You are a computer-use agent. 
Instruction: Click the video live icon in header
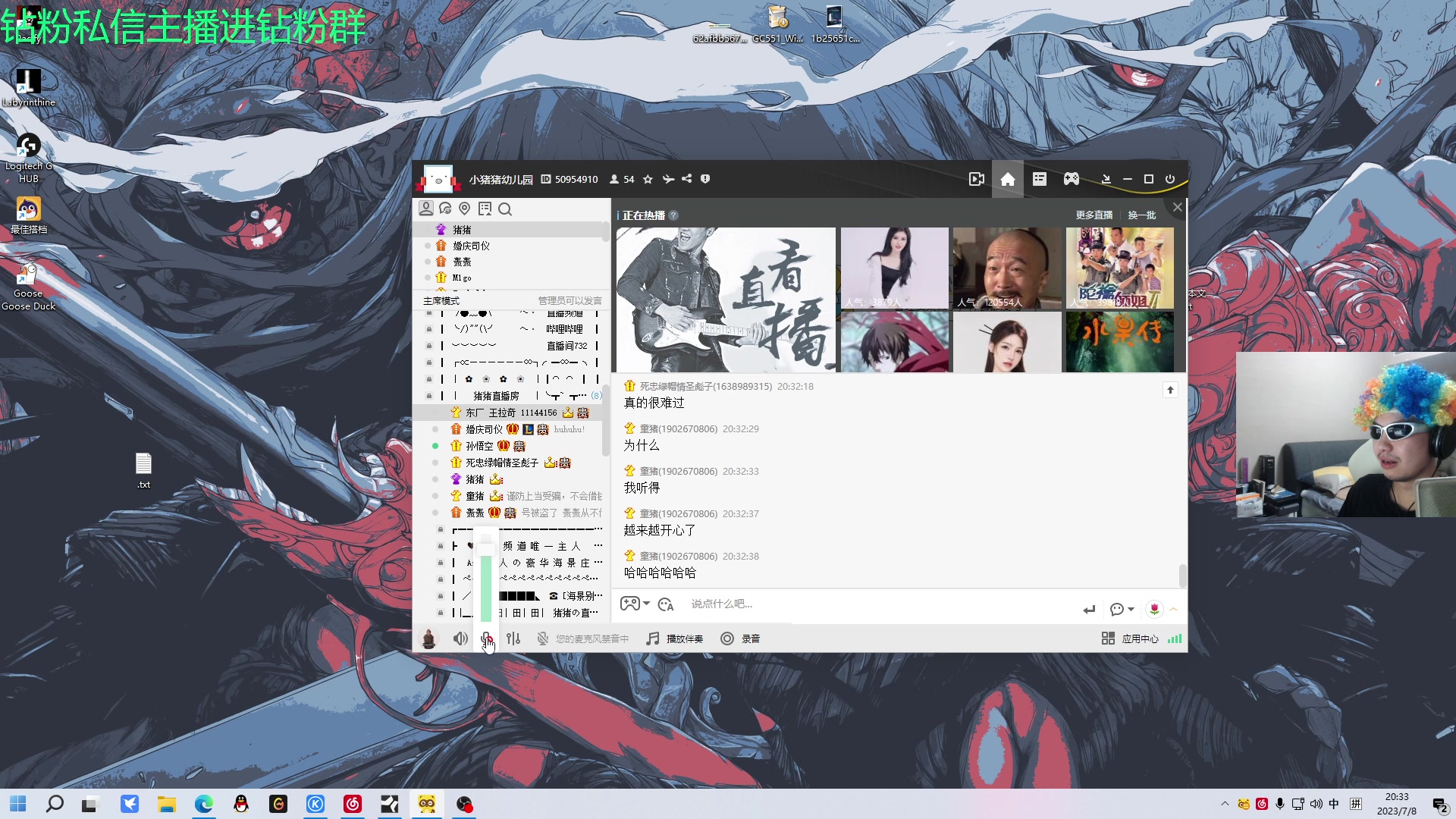[x=976, y=180]
